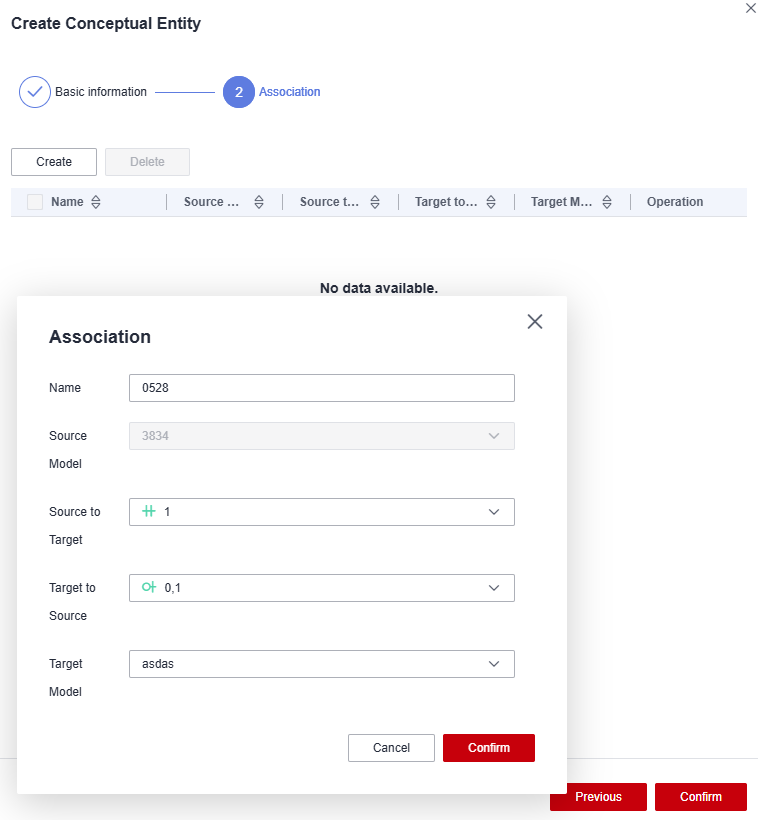Viewport: 758px width, 820px height.
Task: Click the Target Model chevron arrow
Action: coord(494,664)
